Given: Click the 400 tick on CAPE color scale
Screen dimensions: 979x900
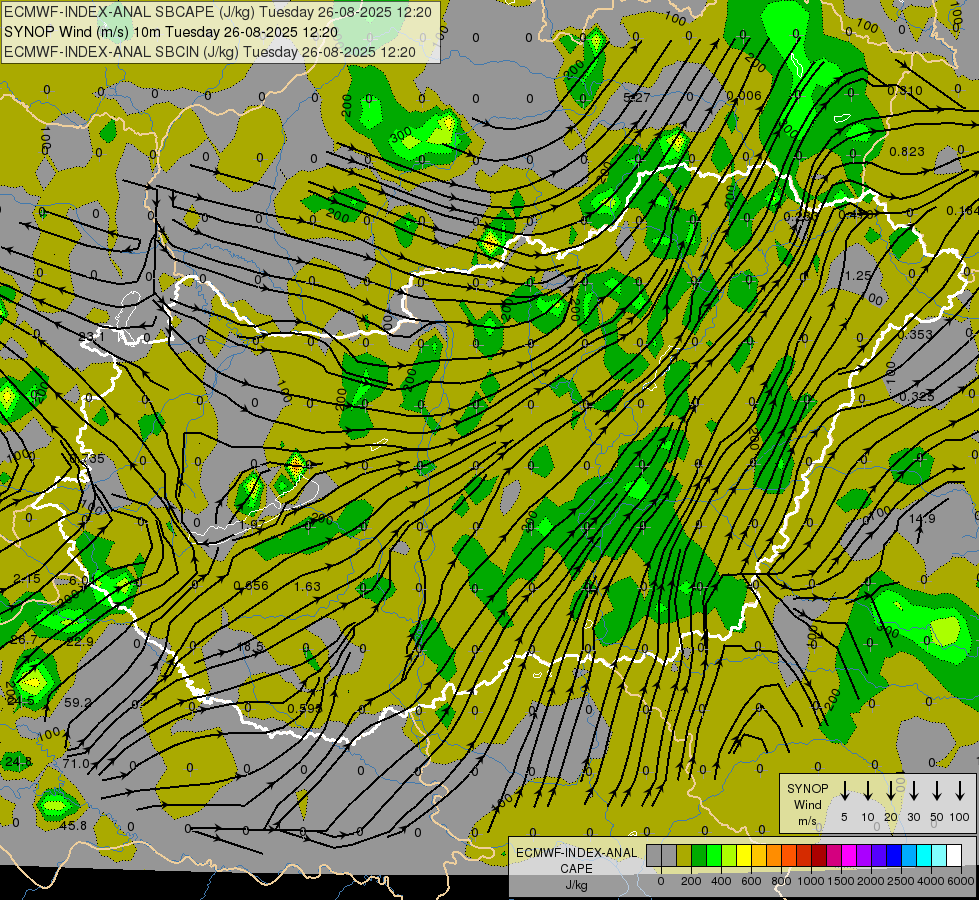Looking at the screenshot, I should point(721,881).
